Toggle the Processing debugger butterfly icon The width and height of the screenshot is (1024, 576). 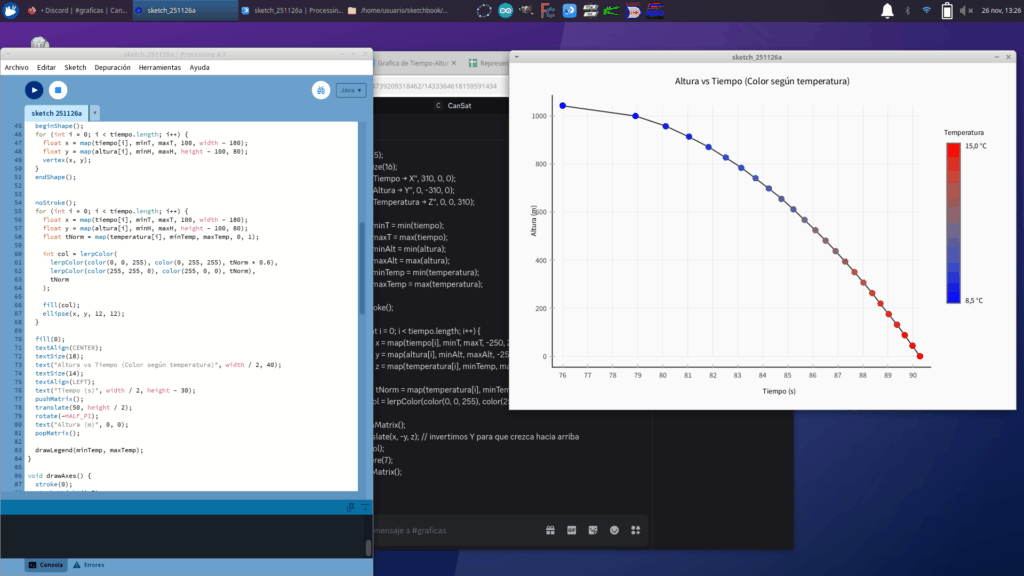pyautogui.click(x=320, y=90)
